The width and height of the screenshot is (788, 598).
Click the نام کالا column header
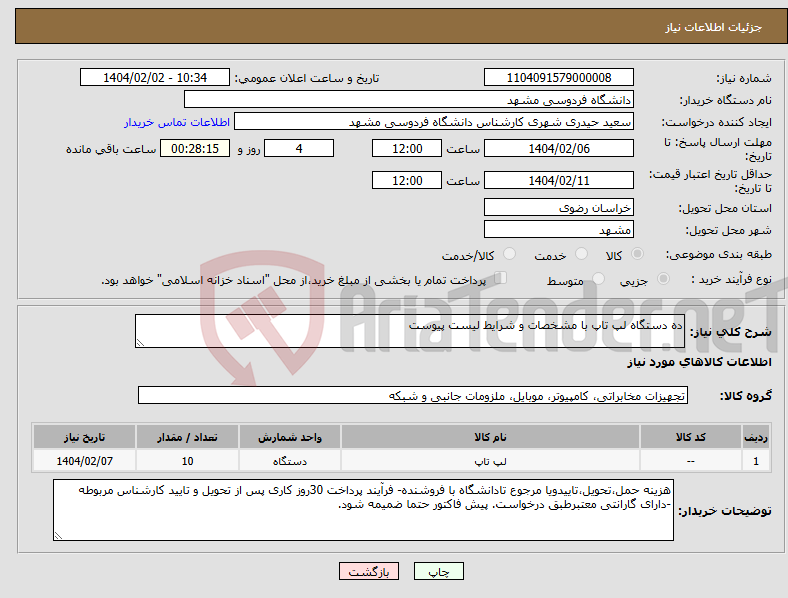pyautogui.click(x=490, y=437)
